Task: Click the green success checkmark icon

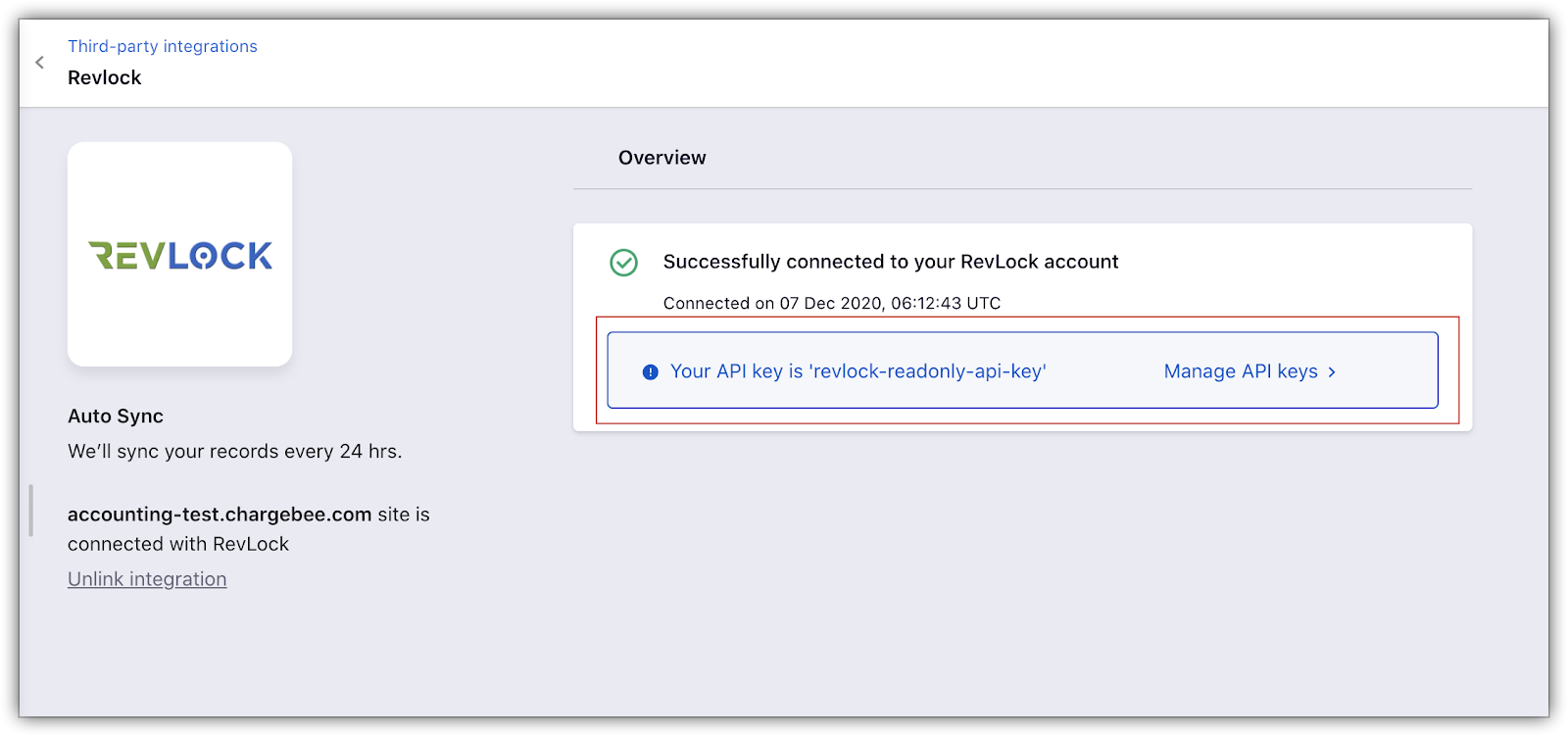Action: point(624,263)
